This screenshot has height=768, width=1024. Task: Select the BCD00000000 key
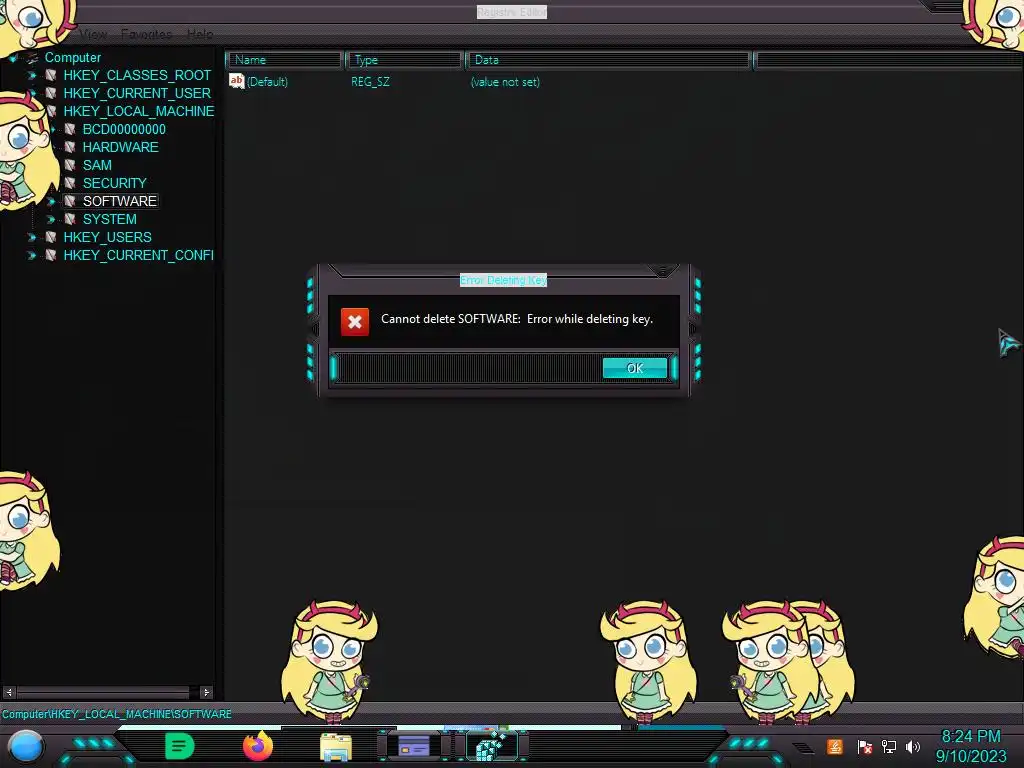(x=124, y=129)
